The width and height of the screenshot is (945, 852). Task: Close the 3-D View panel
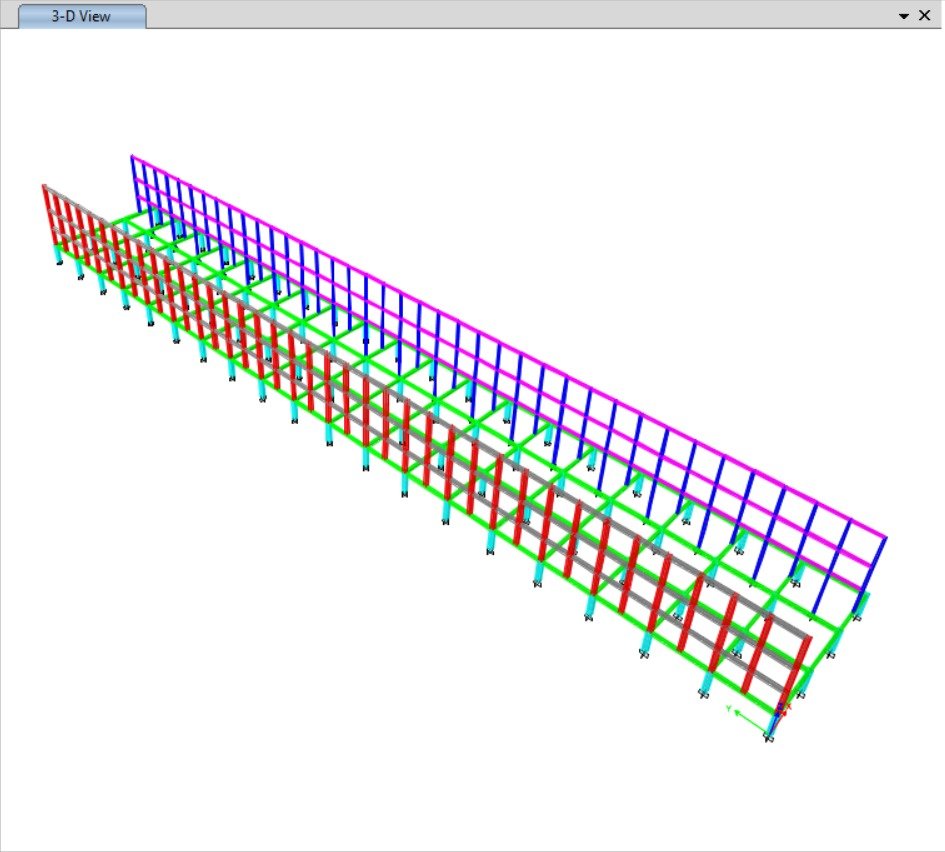point(925,16)
